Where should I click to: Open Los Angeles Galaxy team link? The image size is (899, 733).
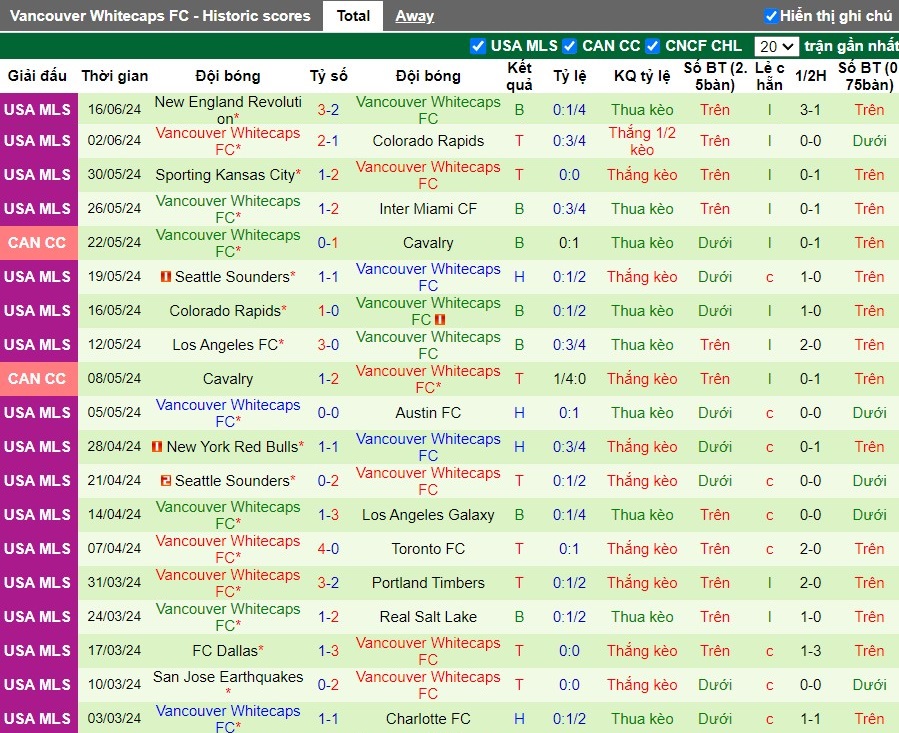coord(428,514)
